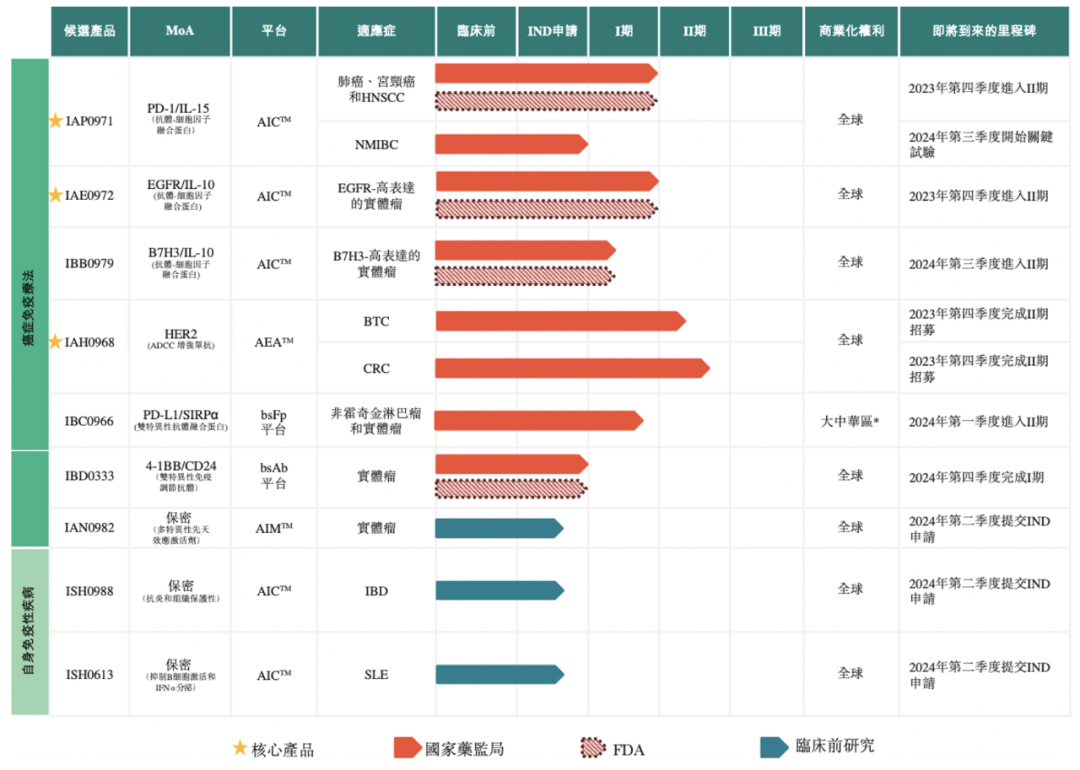Click the IBB0979 product name
The image size is (1080, 770).
click(x=90, y=263)
